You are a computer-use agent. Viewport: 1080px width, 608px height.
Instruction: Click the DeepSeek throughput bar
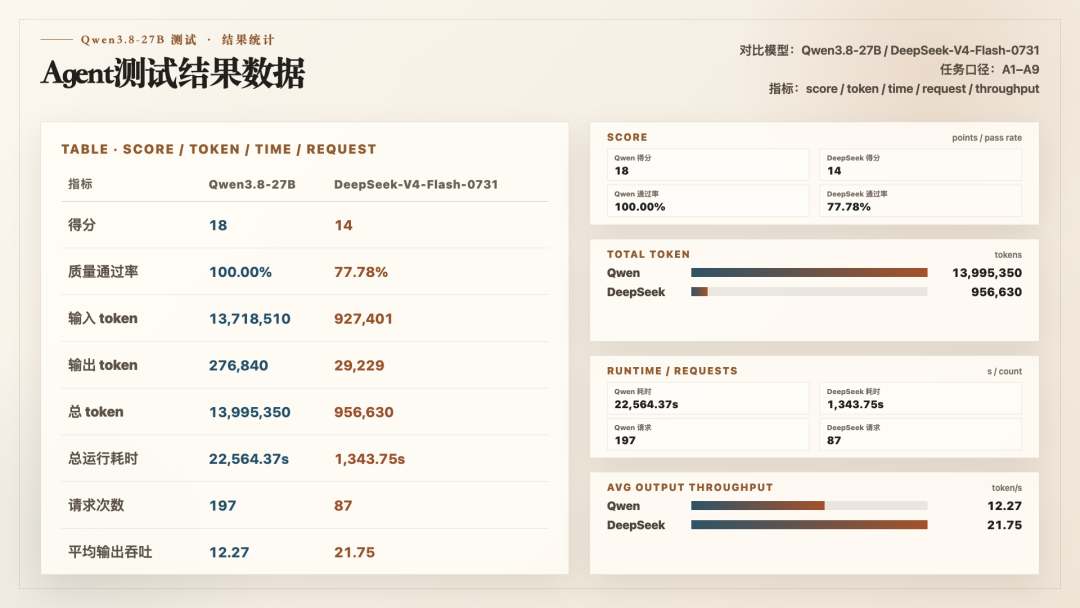coord(809,525)
